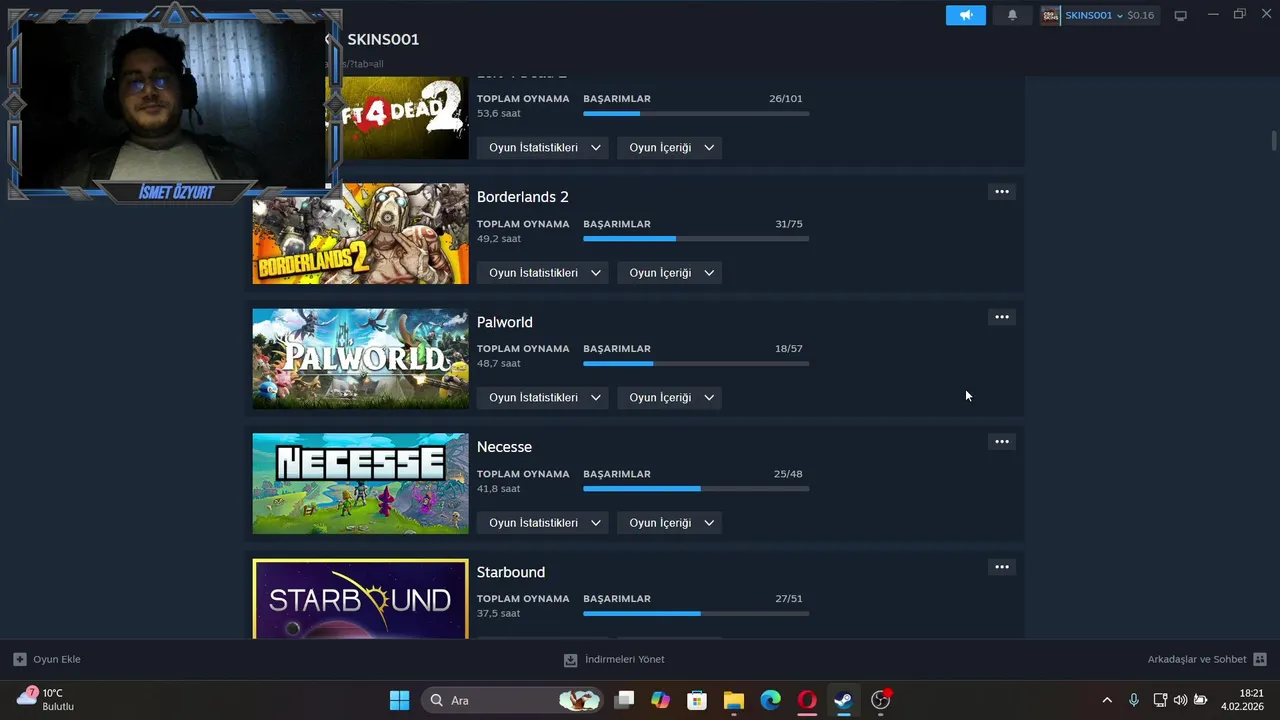1280x720 pixels.
Task: Expand Oyun İçeriği for Necesse
Action: click(669, 522)
